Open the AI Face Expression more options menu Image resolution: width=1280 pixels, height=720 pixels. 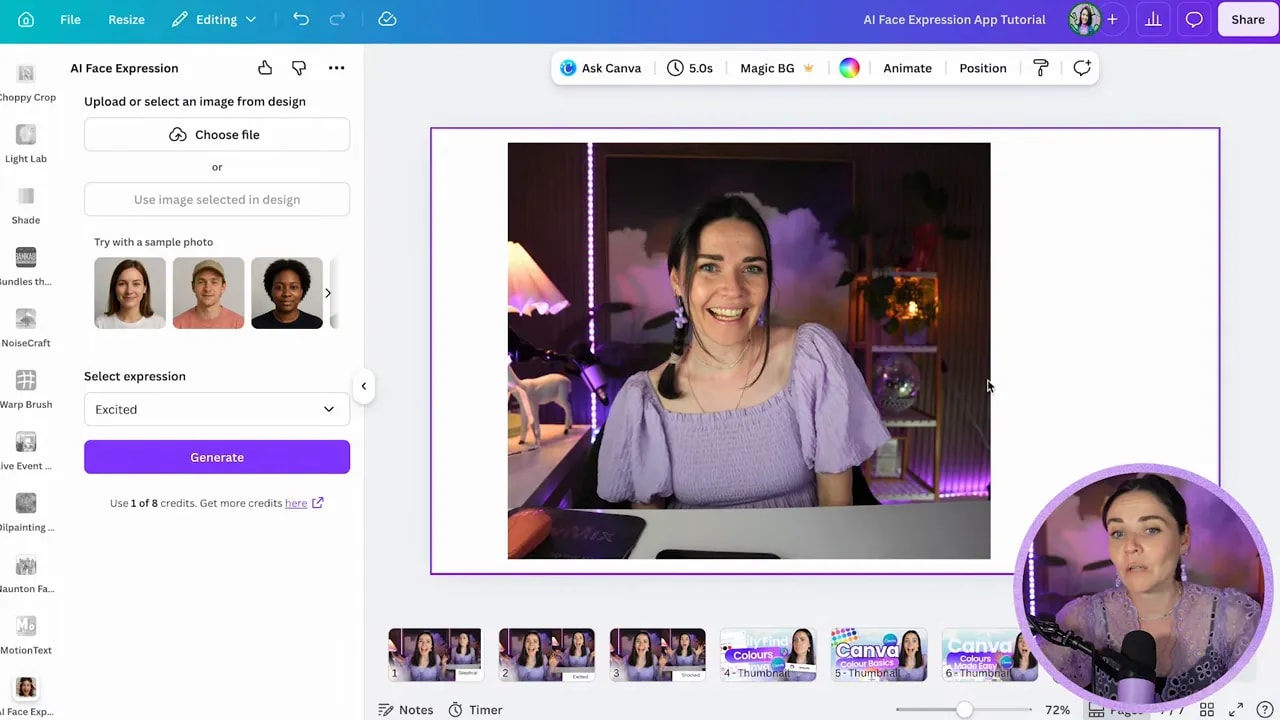(337, 68)
